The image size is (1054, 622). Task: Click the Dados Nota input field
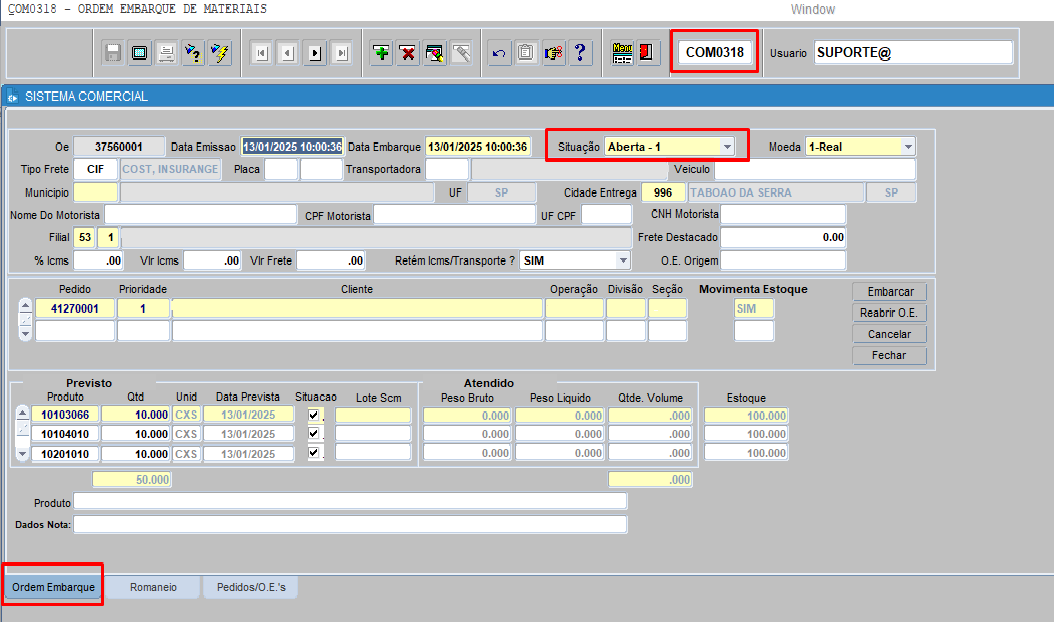tap(350, 524)
